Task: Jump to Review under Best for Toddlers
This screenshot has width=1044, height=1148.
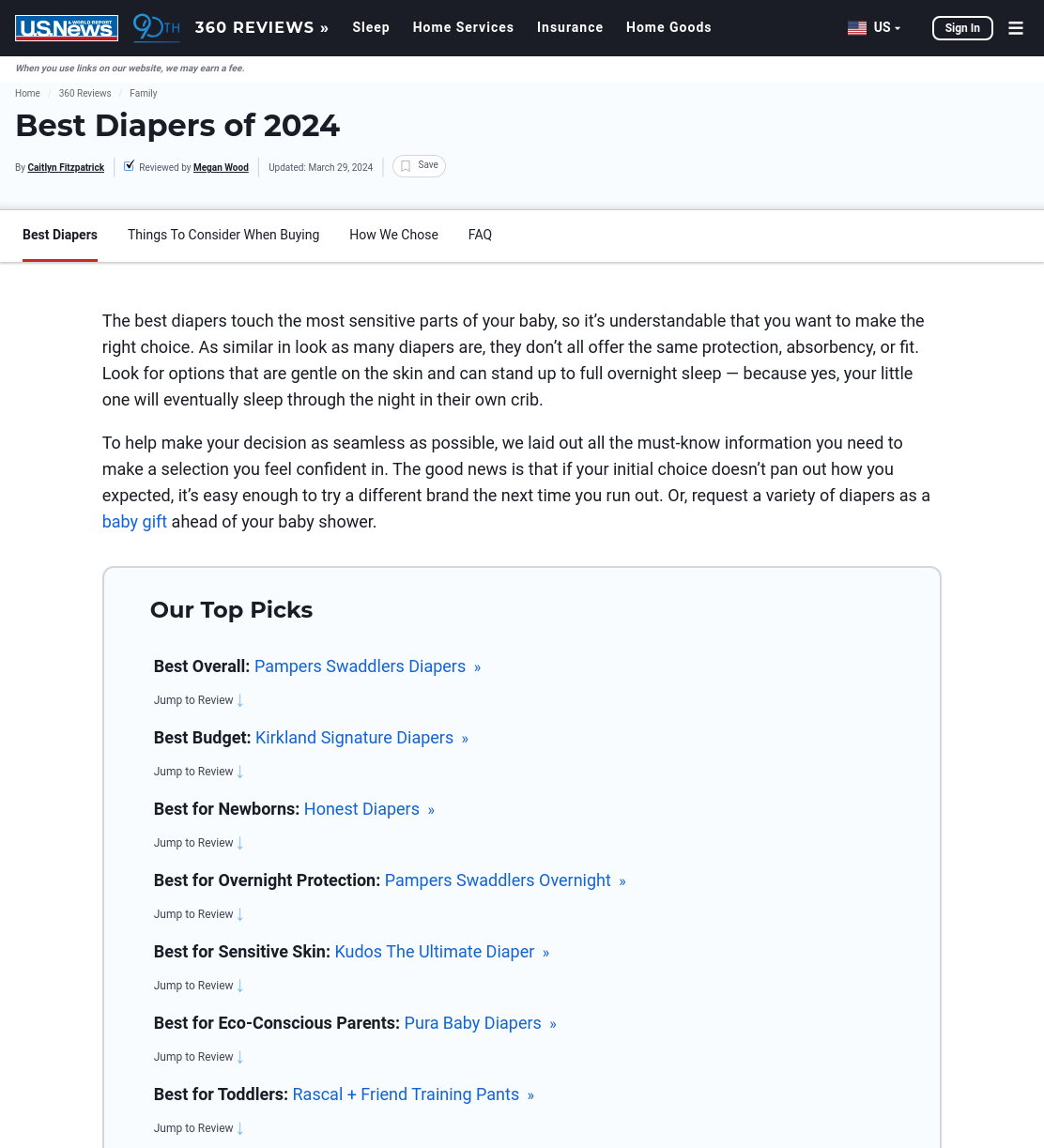Action: coord(199,1128)
